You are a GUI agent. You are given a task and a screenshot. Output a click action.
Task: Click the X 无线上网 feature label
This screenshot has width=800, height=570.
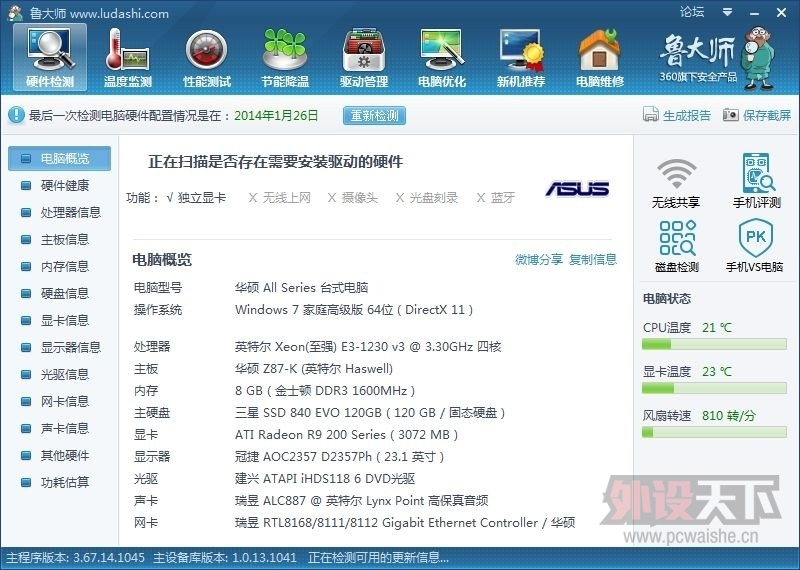tap(279, 197)
